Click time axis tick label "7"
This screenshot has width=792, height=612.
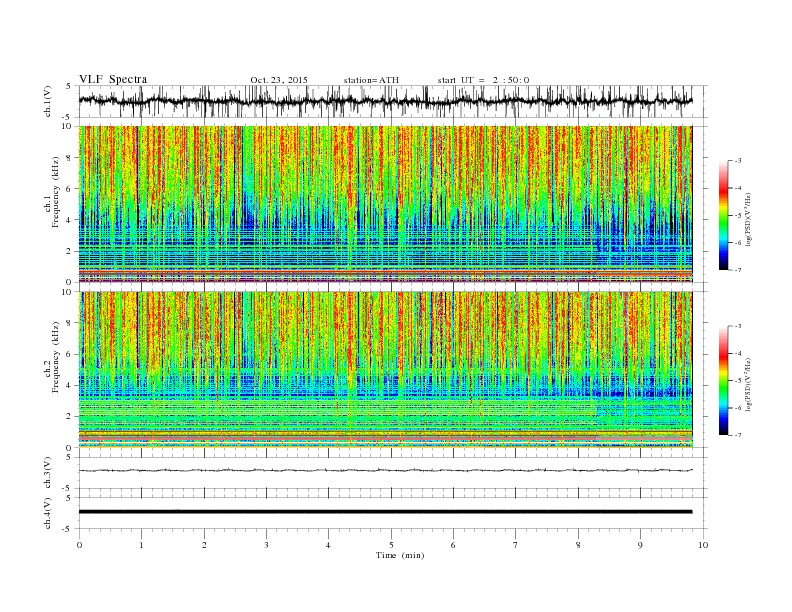click(516, 545)
